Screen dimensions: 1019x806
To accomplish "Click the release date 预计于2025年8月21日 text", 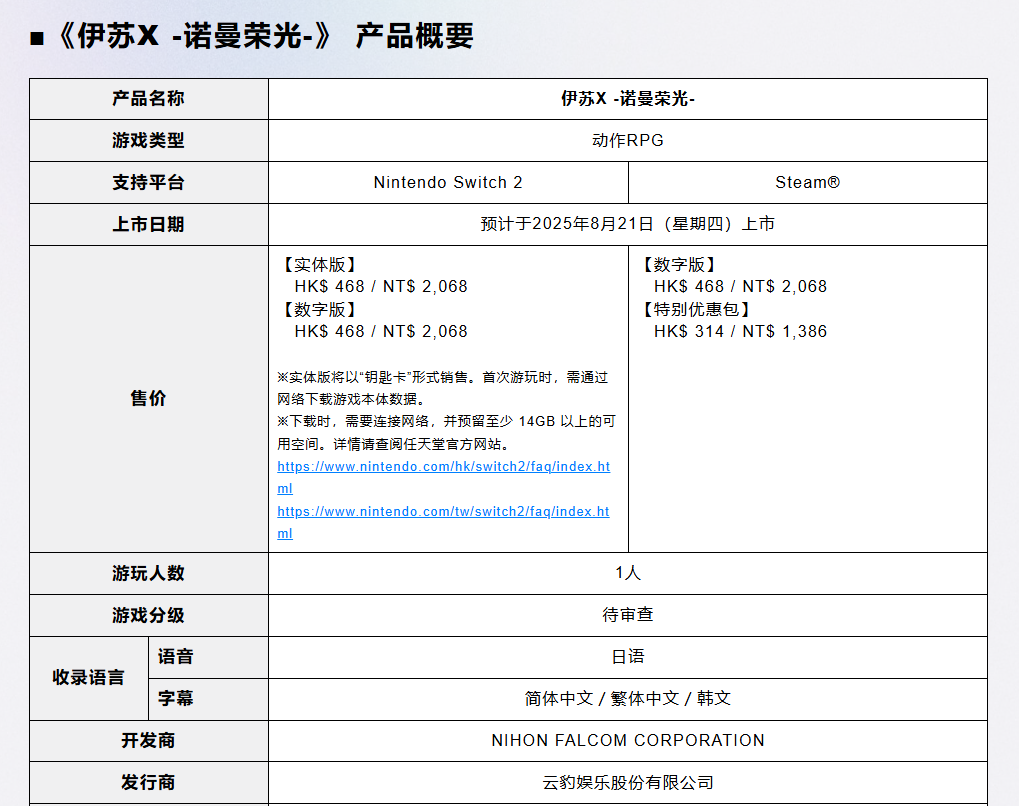I will point(628,224).
